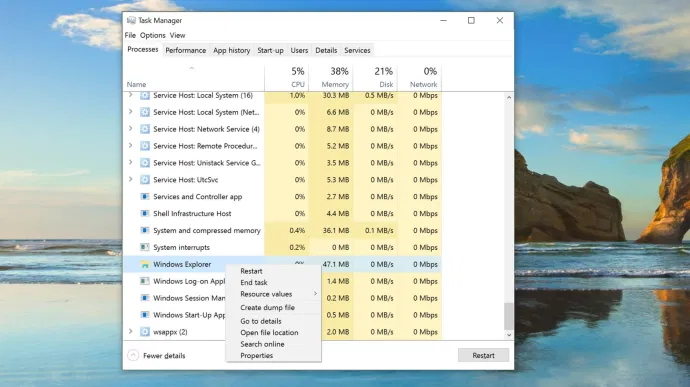Click the scrollbar down arrow

click(x=509, y=335)
